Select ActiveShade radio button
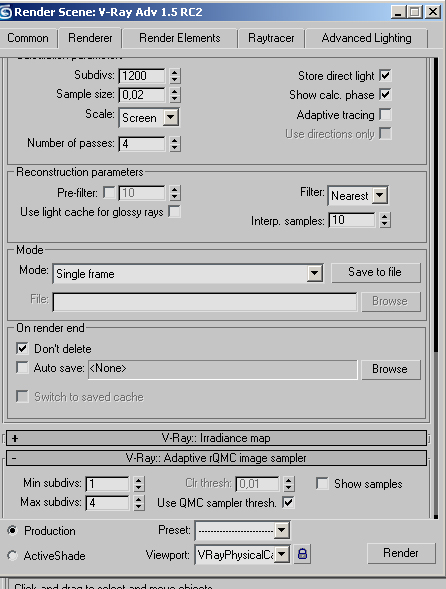Viewport: 446px width, 589px height. coord(12,555)
